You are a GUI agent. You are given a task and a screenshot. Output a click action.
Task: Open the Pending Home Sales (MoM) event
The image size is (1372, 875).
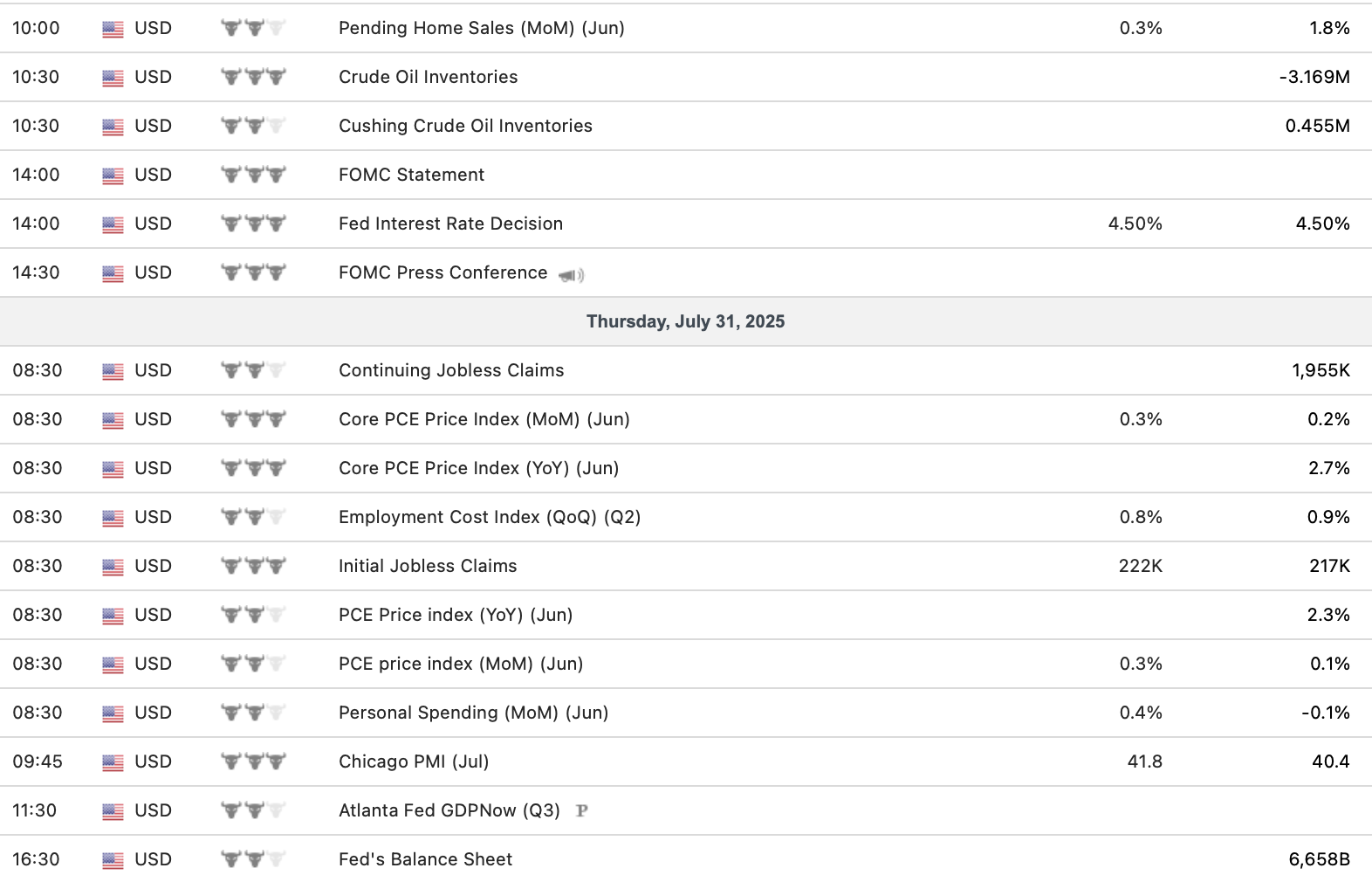[481, 28]
